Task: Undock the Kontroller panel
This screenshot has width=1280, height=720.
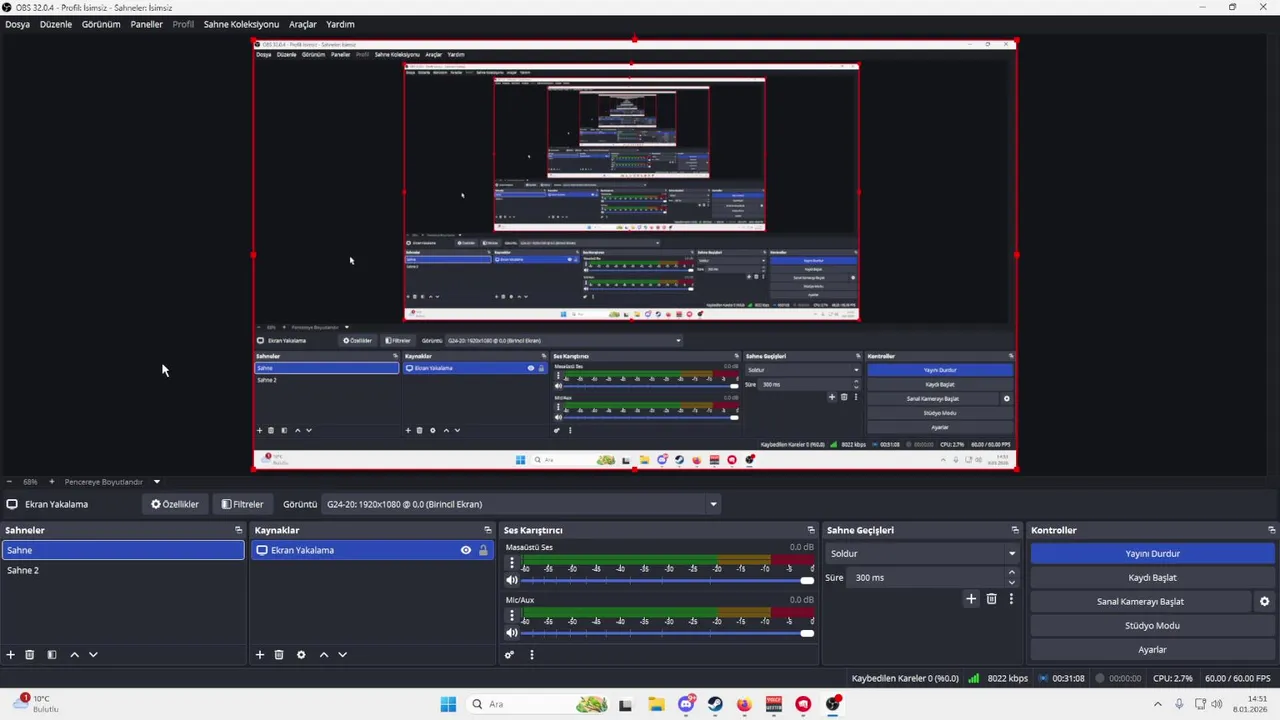Action: tap(1272, 530)
